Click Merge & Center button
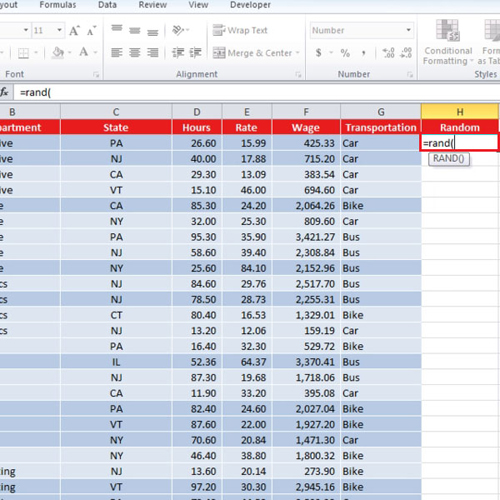The width and height of the screenshot is (500, 500). pos(253,53)
